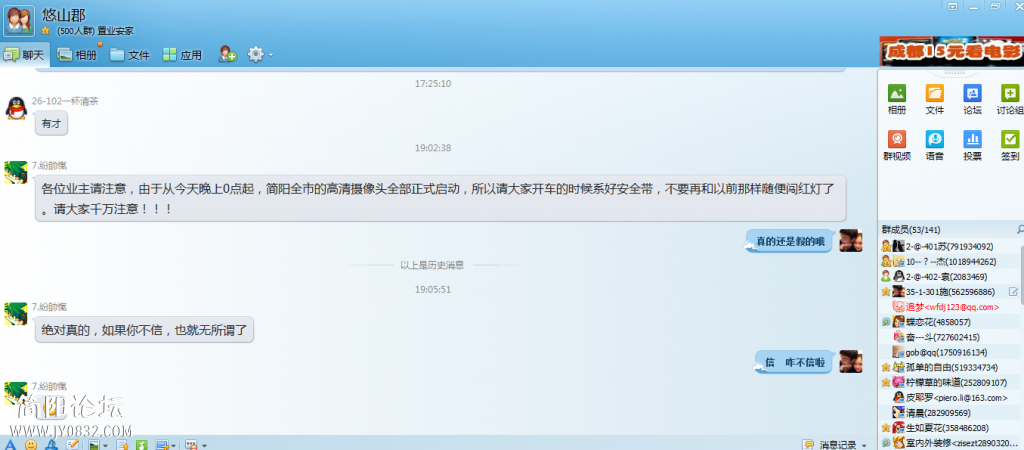
Task: Search group members magnifier icon
Action: click(1020, 229)
